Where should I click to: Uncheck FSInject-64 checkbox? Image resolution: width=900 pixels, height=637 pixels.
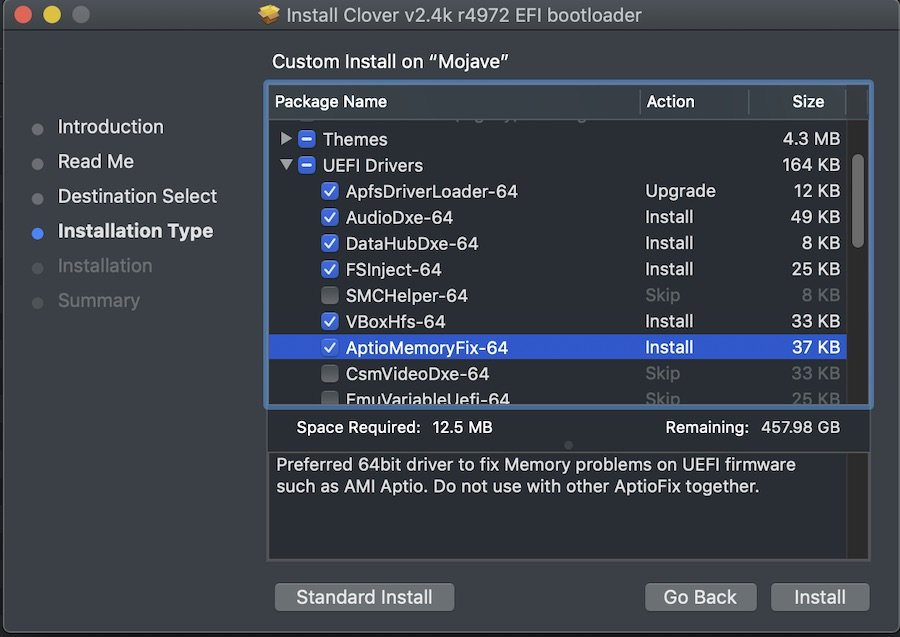pyautogui.click(x=330, y=269)
